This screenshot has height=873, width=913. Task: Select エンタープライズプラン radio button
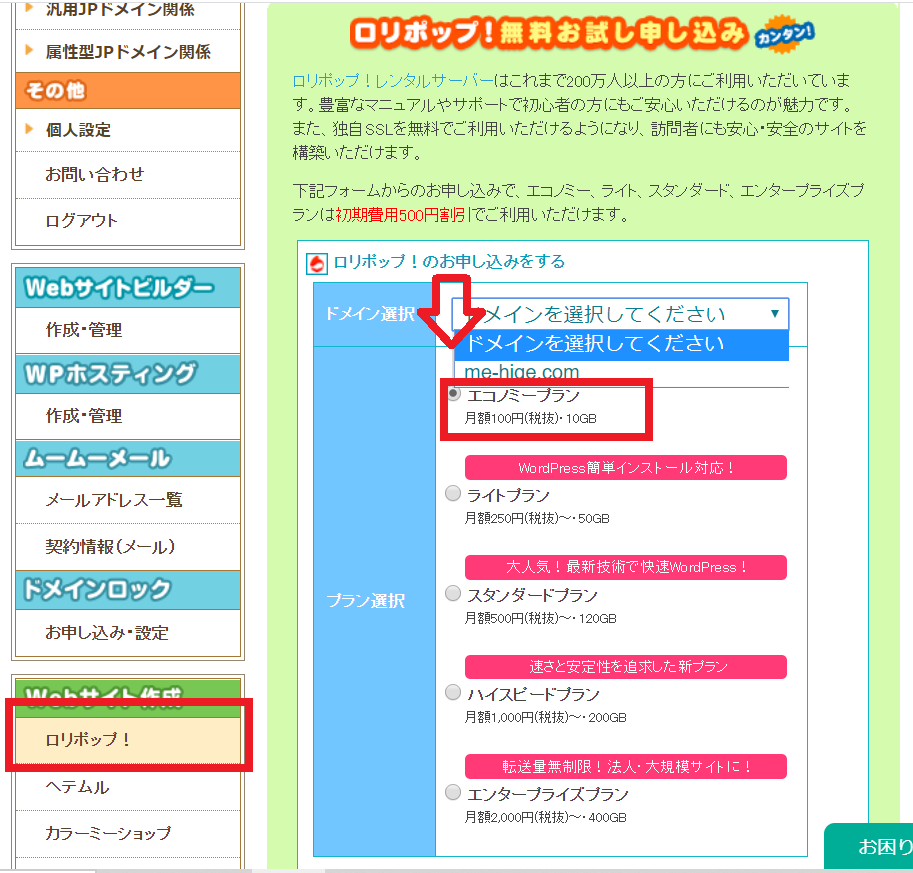(453, 793)
